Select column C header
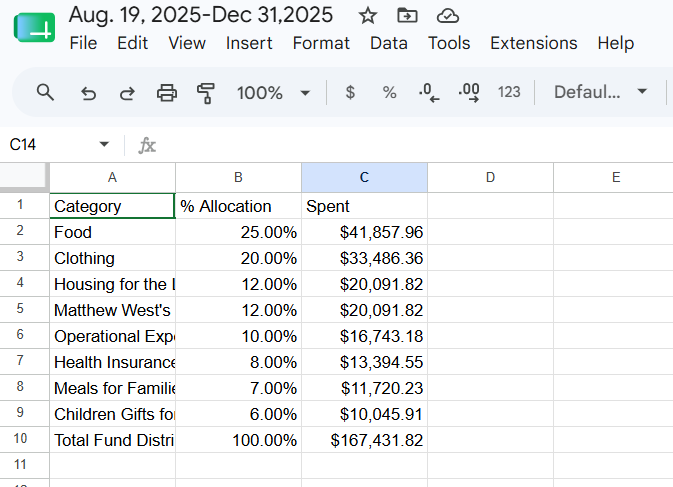 pos(364,177)
